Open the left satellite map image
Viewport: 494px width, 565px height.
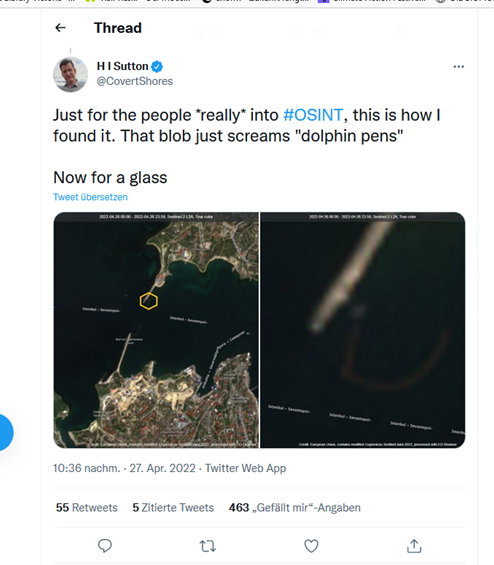coord(156,330)
